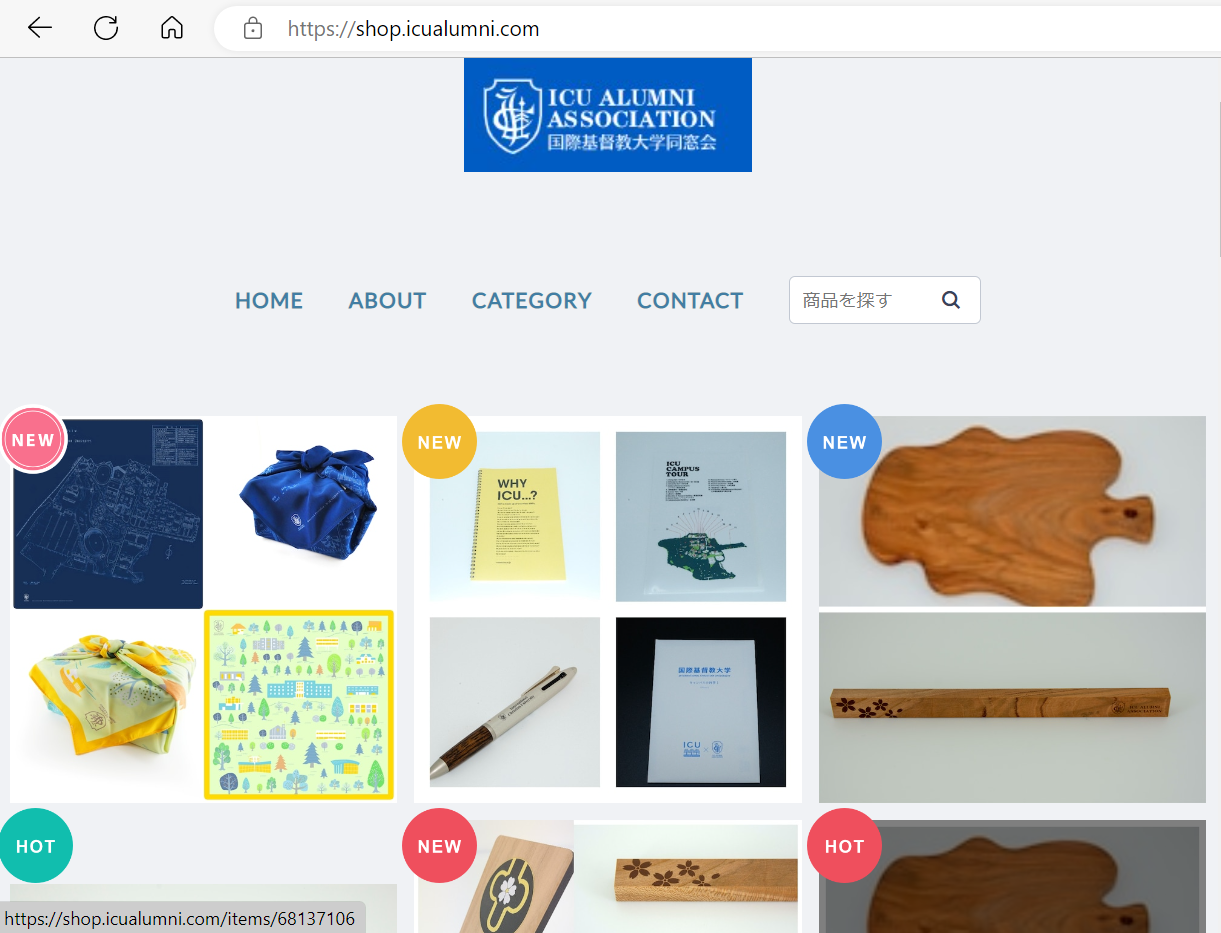Click the yellow NEW badge on stationery

pos(439,442)
